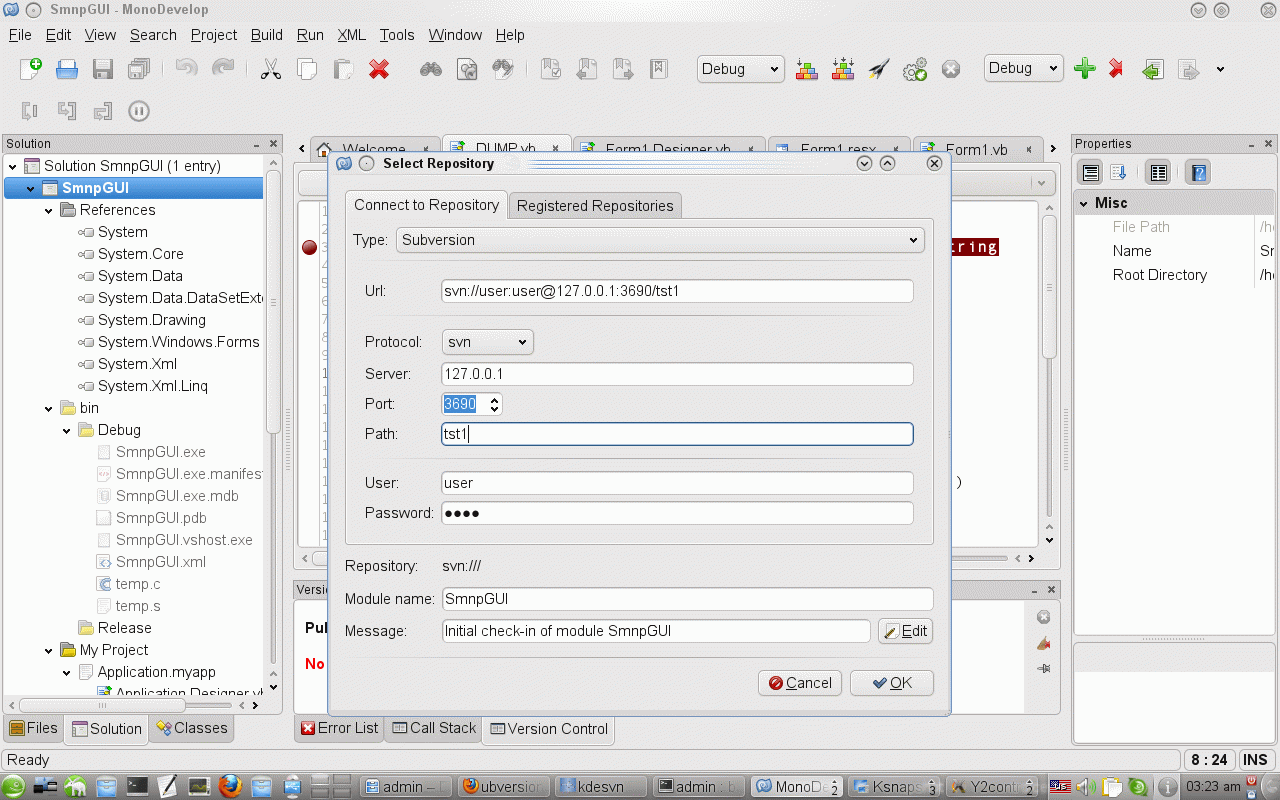Select temp.c file in Solution tree

tap(137, 584)
